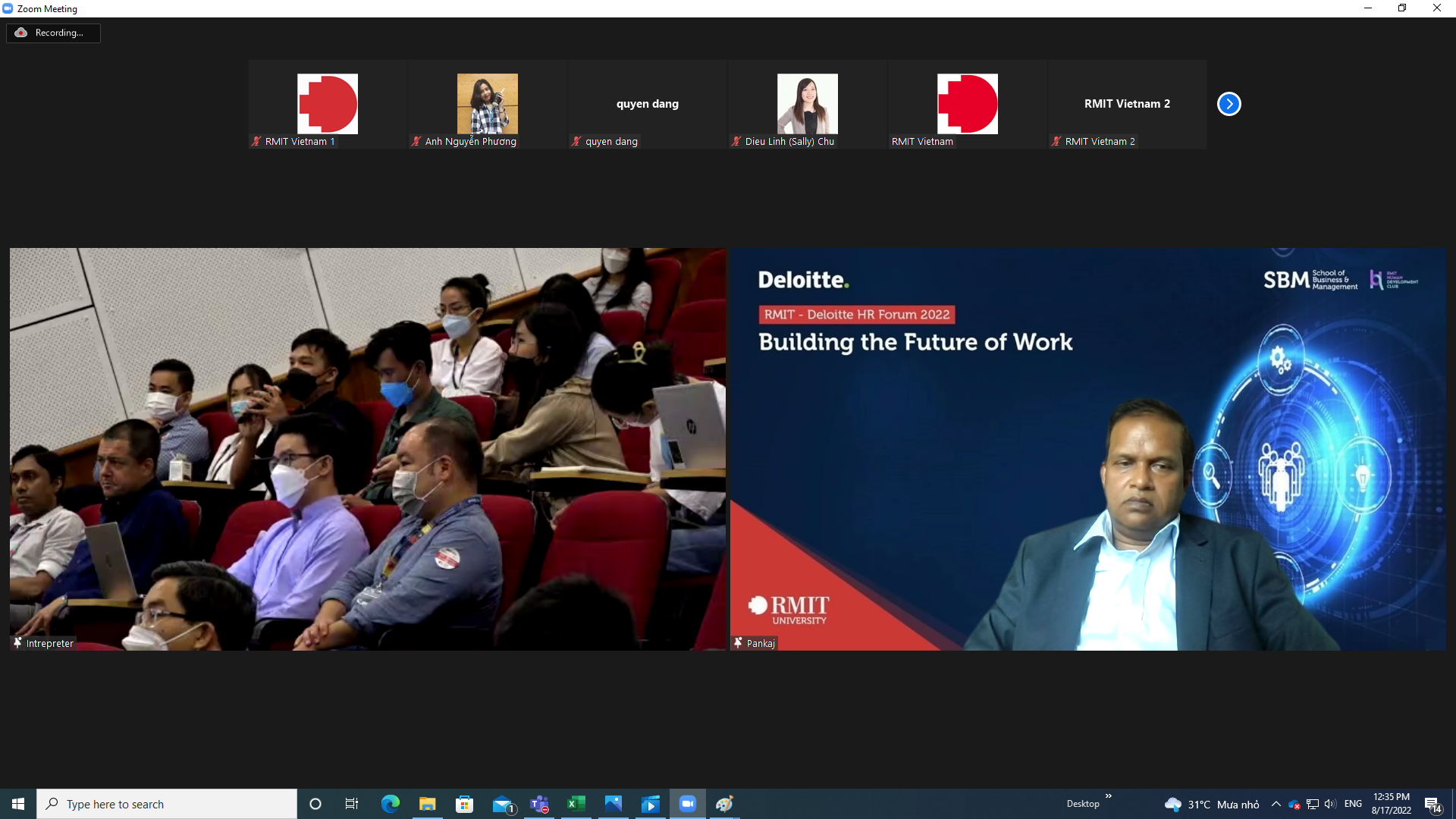Open Microsoft Store from the taskbar
The height and width of the screenshot is (819, 1456).
465,804
